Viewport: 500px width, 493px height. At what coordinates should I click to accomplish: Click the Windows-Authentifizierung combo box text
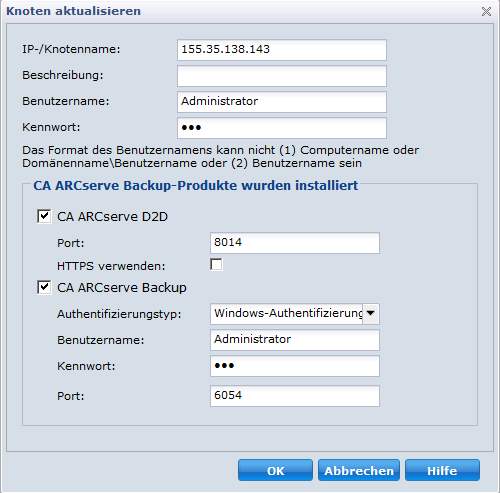click(287, 314)
